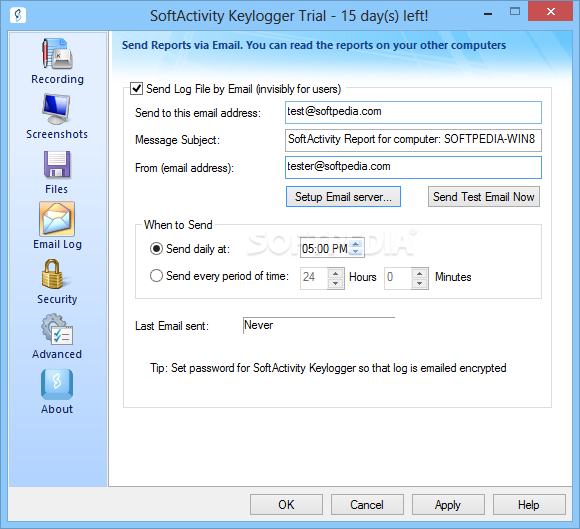
Task: Decrease the Minutes value with down arrow
Action: 419,283
